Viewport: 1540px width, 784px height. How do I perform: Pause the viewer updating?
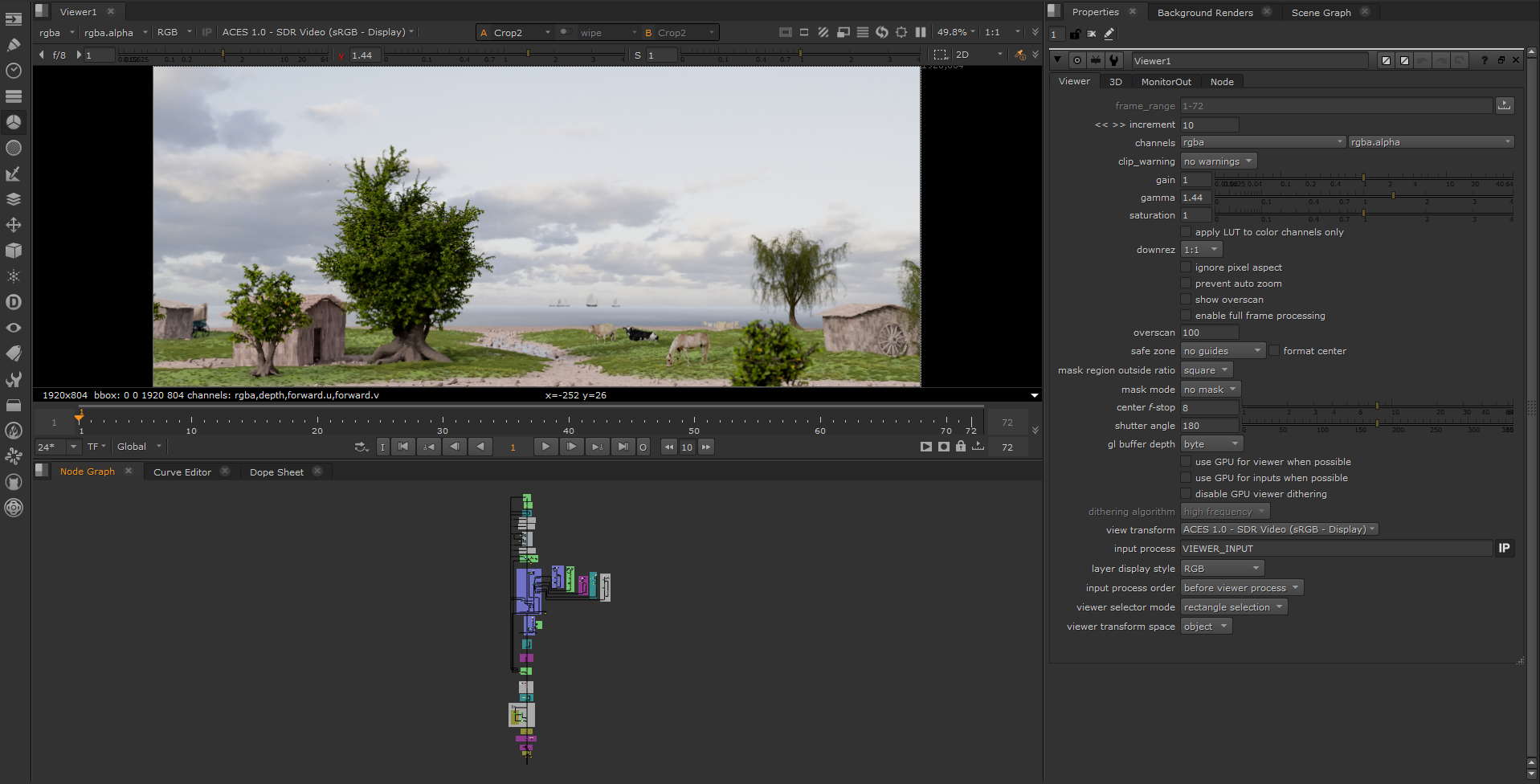[921, 32]
